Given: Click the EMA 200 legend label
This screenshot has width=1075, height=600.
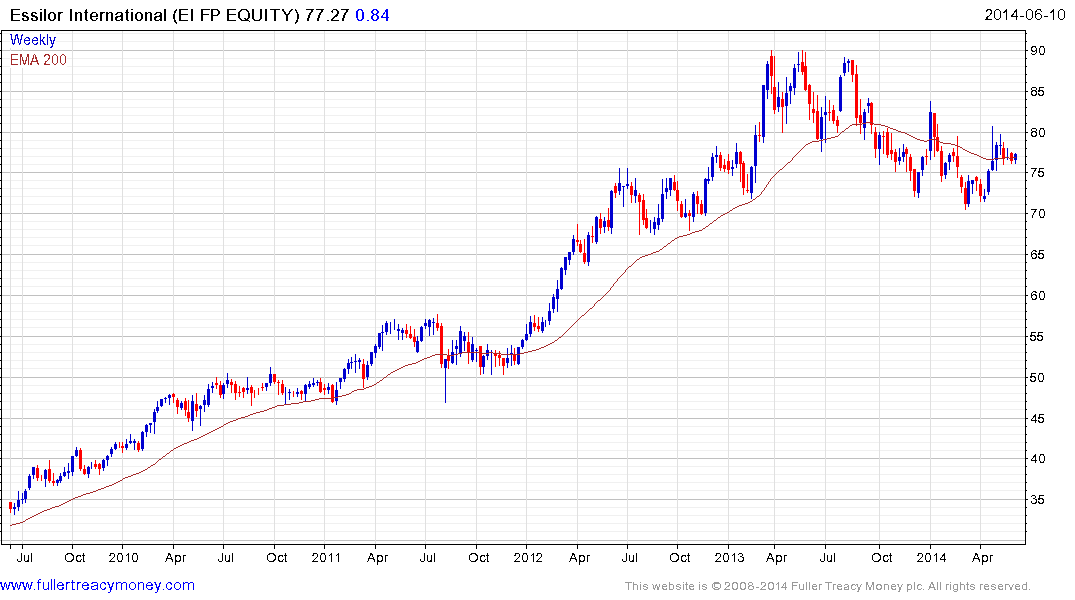Looking at the screenshot, I should [38, 60].
